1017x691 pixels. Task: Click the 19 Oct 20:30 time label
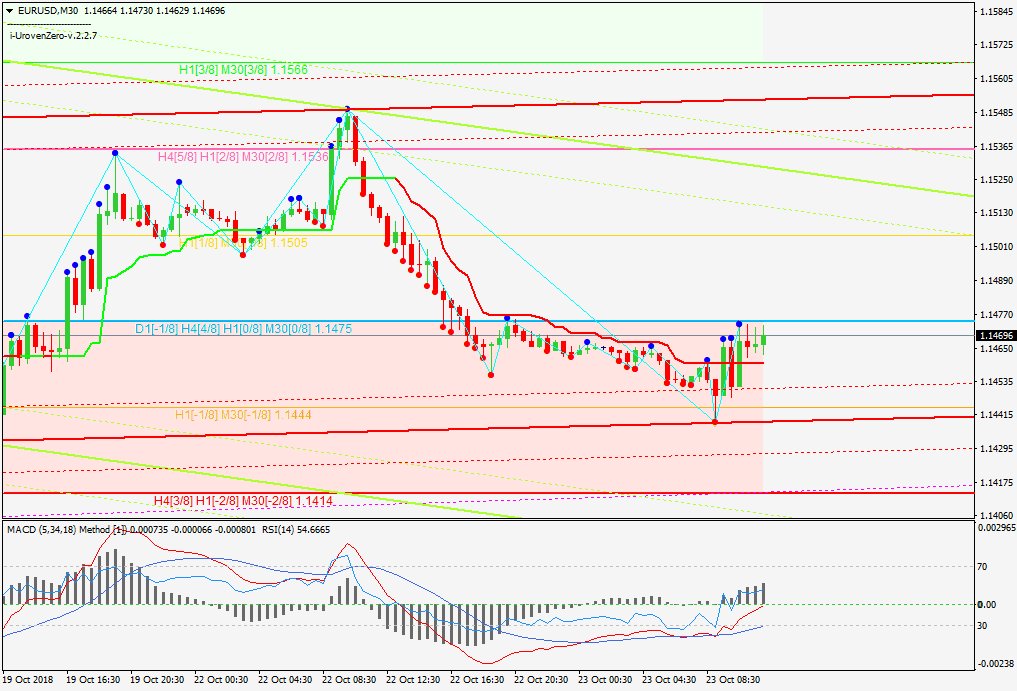(x=157, y=680)
